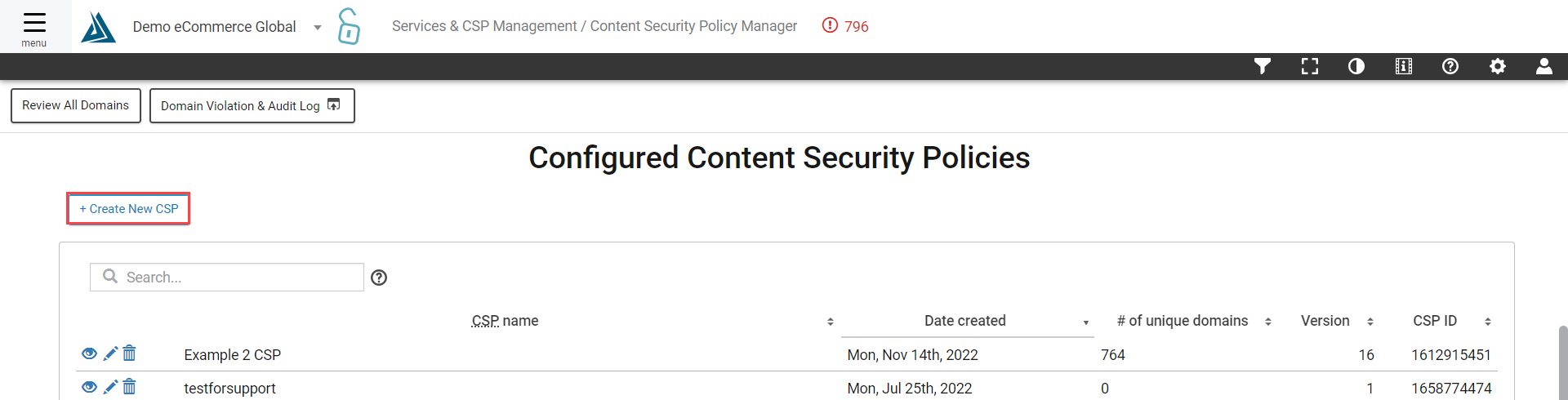Click the Search input field

pyautogui.click(x=227, y=278)
